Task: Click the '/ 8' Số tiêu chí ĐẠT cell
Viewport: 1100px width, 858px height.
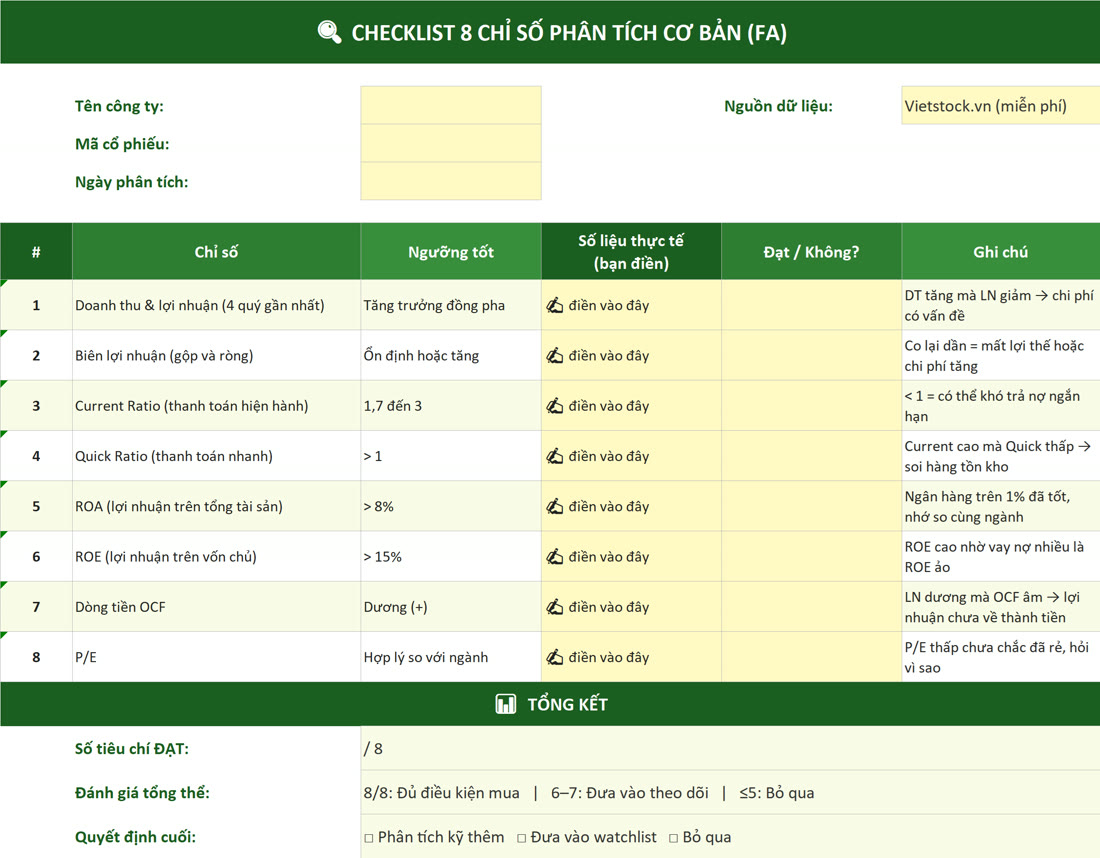Action: [730, 749]
